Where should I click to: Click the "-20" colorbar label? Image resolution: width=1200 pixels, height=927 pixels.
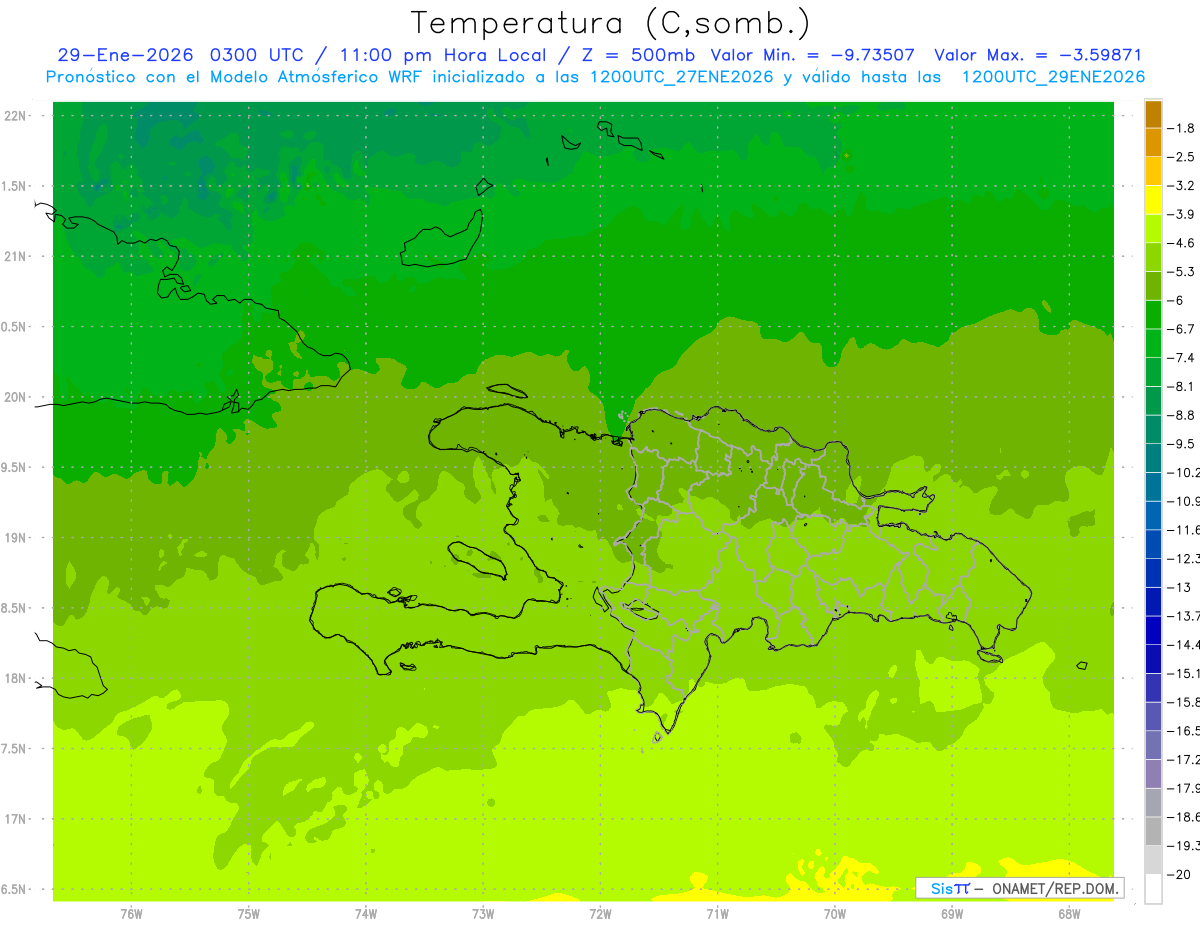[1180, 875]
